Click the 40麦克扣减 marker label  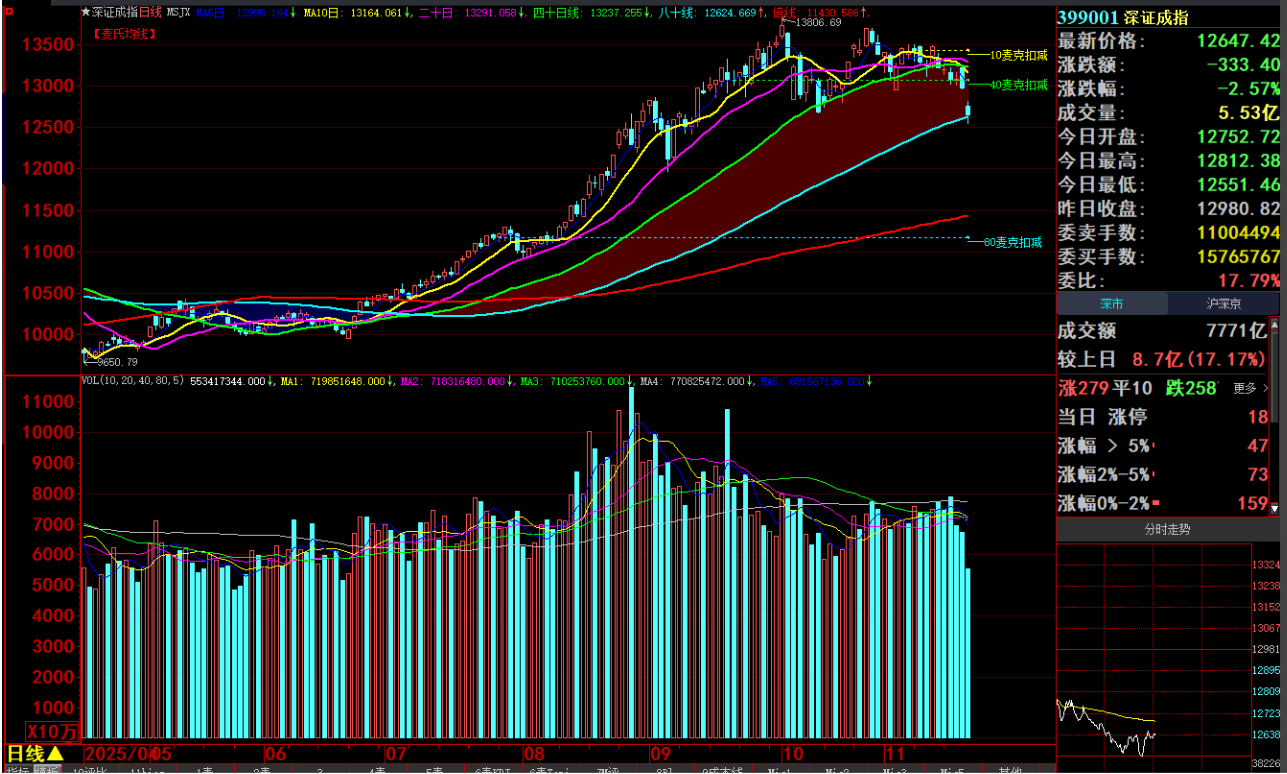[x=1018, y=85]
